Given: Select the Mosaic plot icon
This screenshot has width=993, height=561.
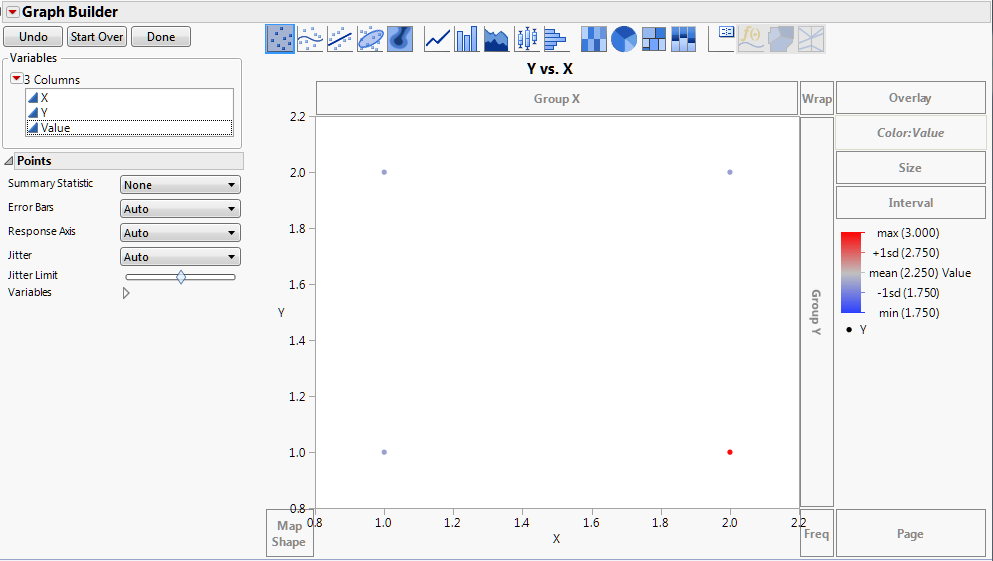Looking at the screenshot, I should pos(683,39).
